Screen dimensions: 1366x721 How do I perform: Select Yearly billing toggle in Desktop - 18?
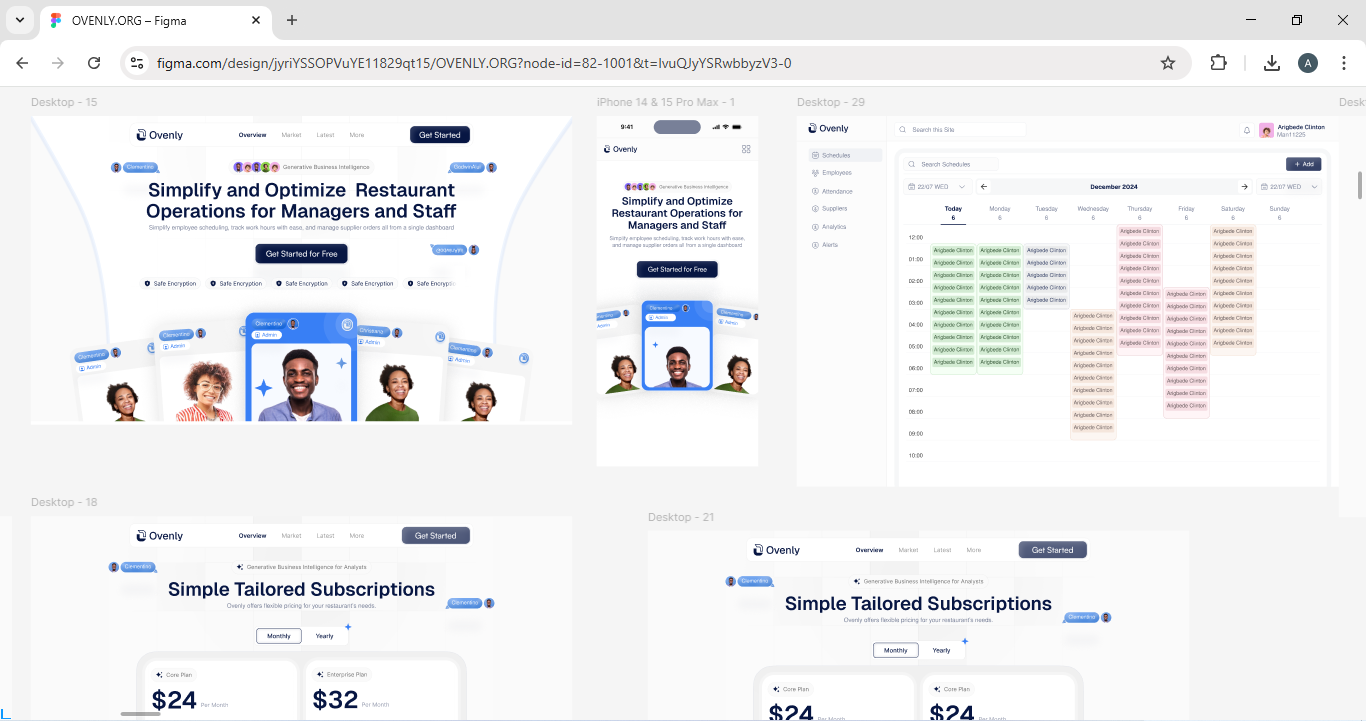(x=325, y=636)
